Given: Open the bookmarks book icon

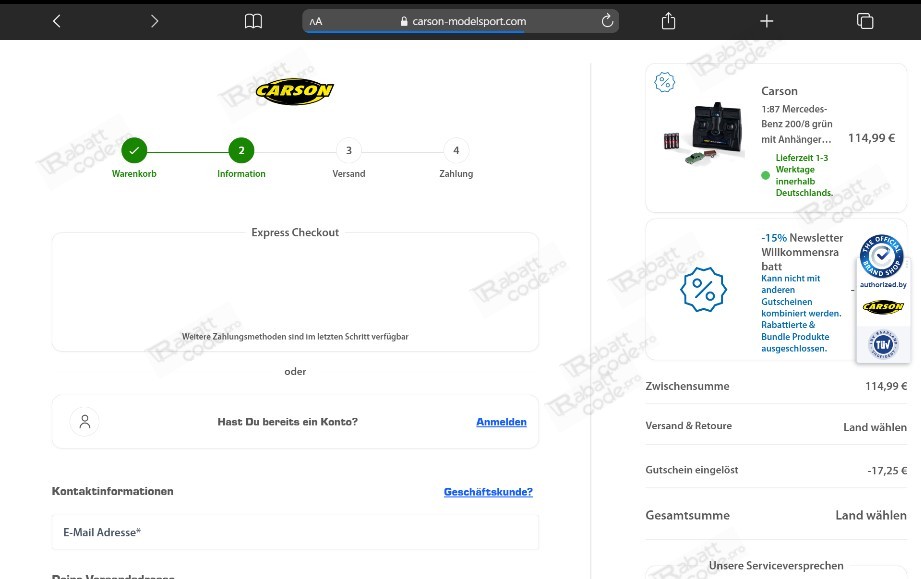Looking at the screenshot, I should coord(253,21).
